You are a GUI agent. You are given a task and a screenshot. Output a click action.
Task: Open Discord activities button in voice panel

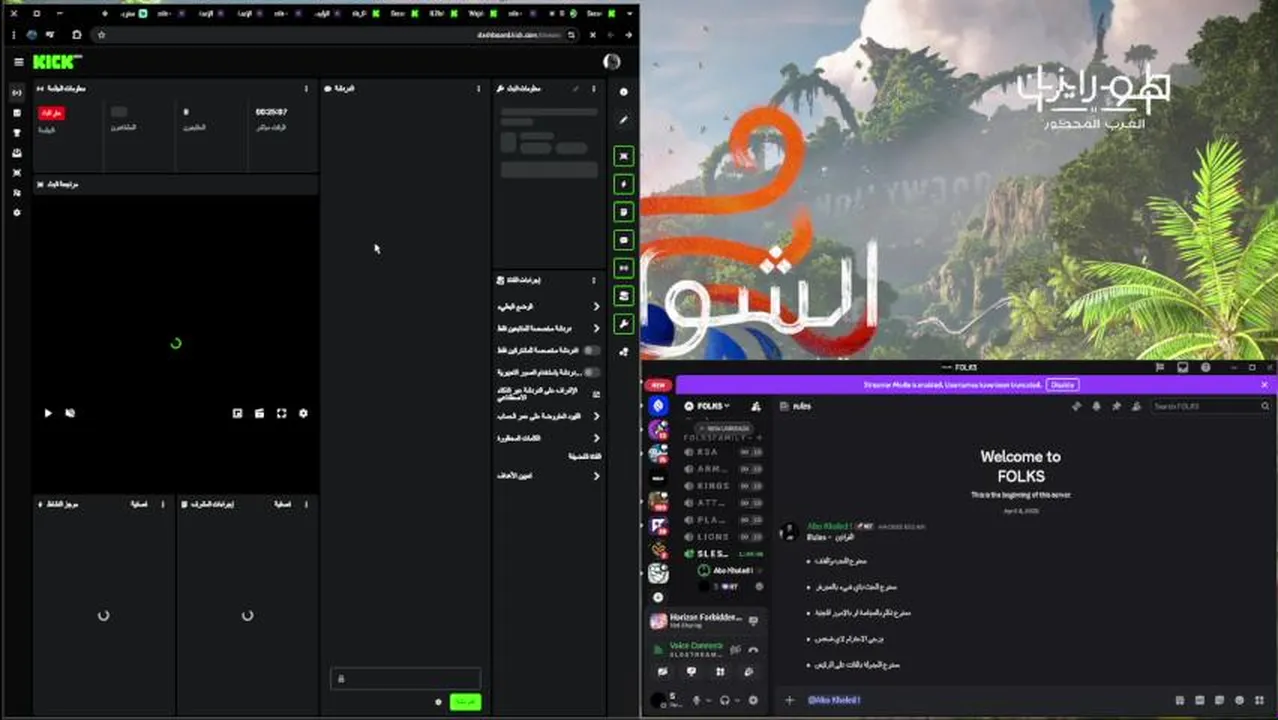tap(720, 672)
